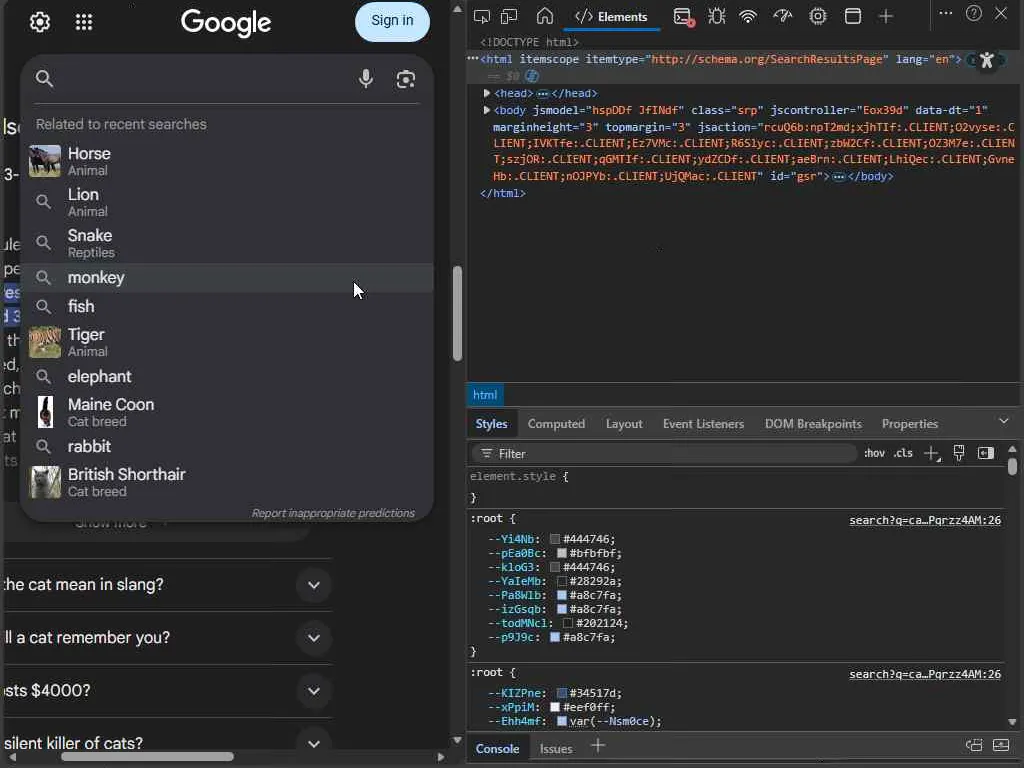Add more tools with the plus icon
The image size is (1024, 768).
[x=886, y=16]
